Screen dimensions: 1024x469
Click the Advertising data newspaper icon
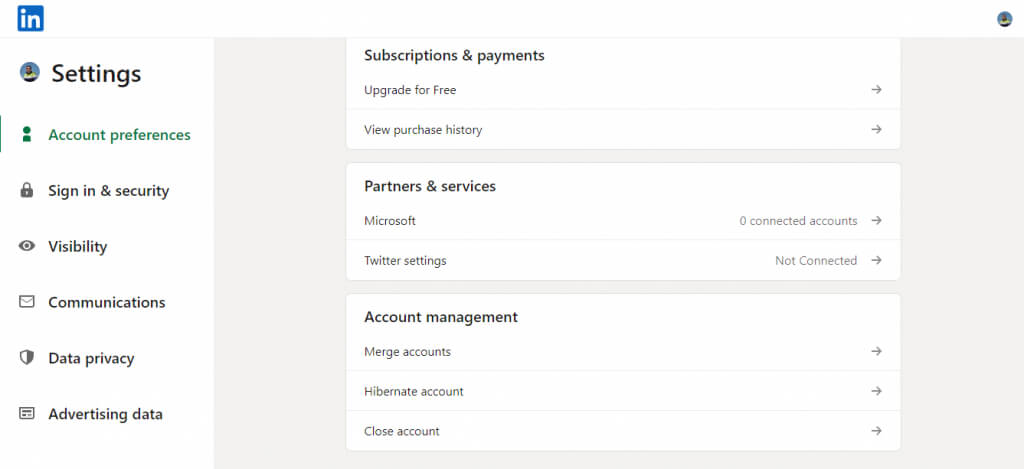click(27, 414)
